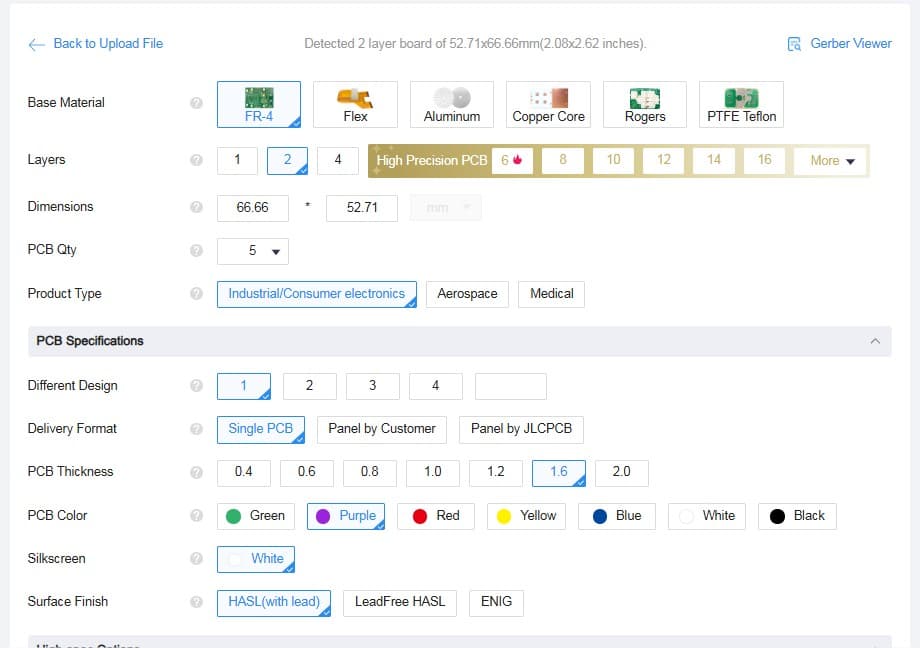This screenshot has height=648, width=920.
Task: Pick Green PCB color
Action: tap(256, 517)
